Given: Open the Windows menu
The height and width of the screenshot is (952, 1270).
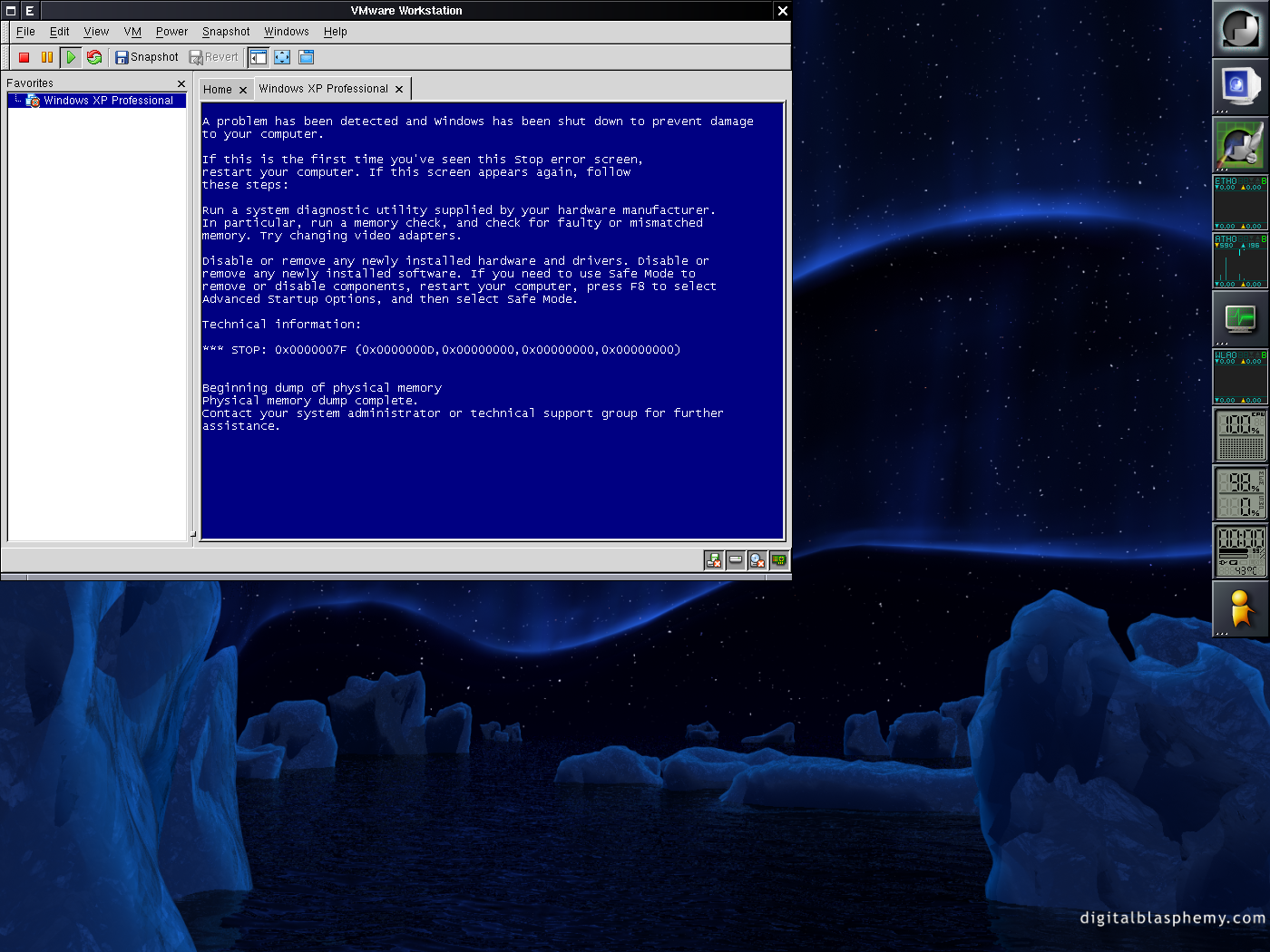Looking at the screenshot, I should (x=287, y=32).
